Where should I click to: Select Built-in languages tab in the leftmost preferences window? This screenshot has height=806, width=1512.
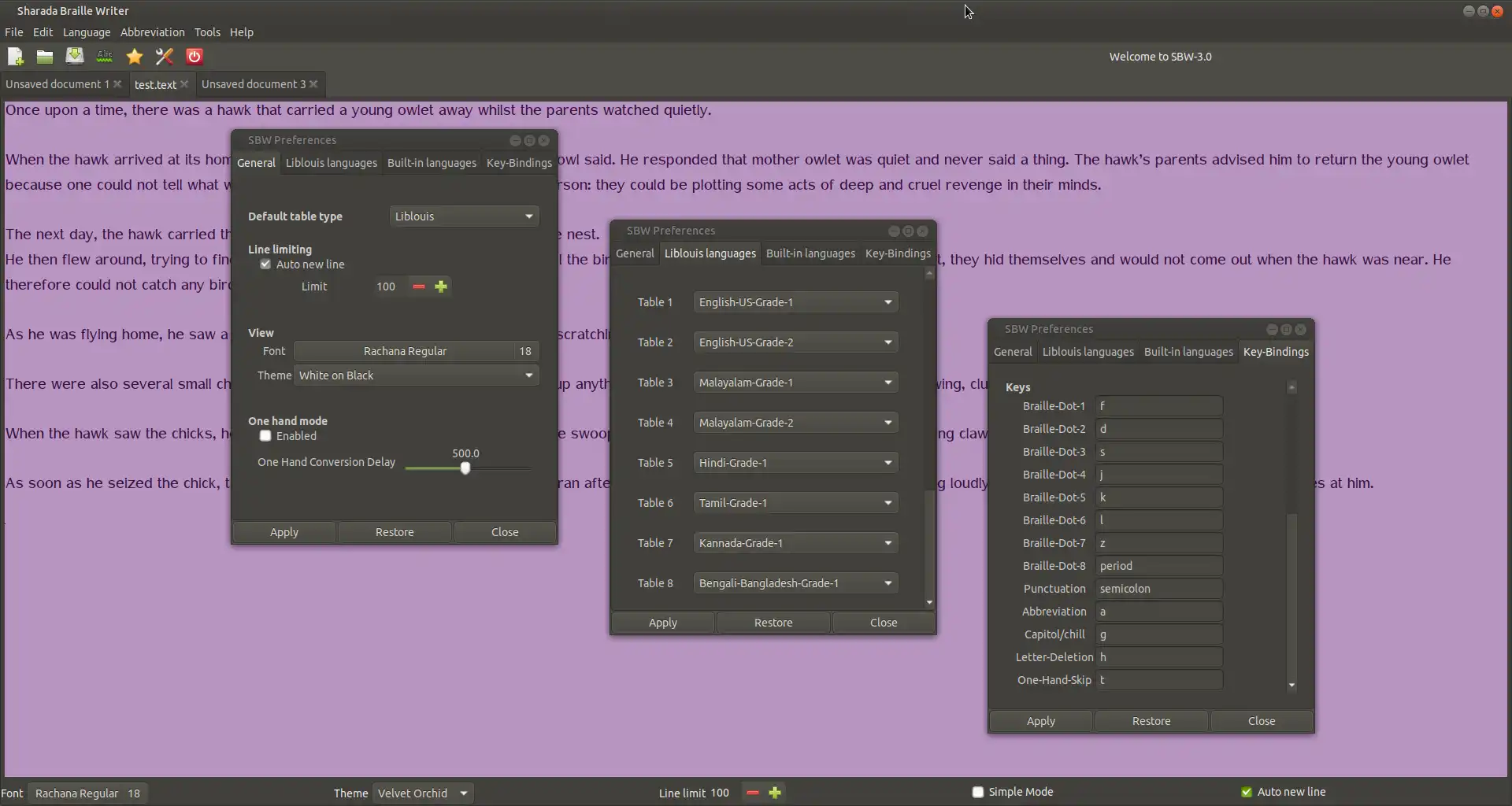432,163
